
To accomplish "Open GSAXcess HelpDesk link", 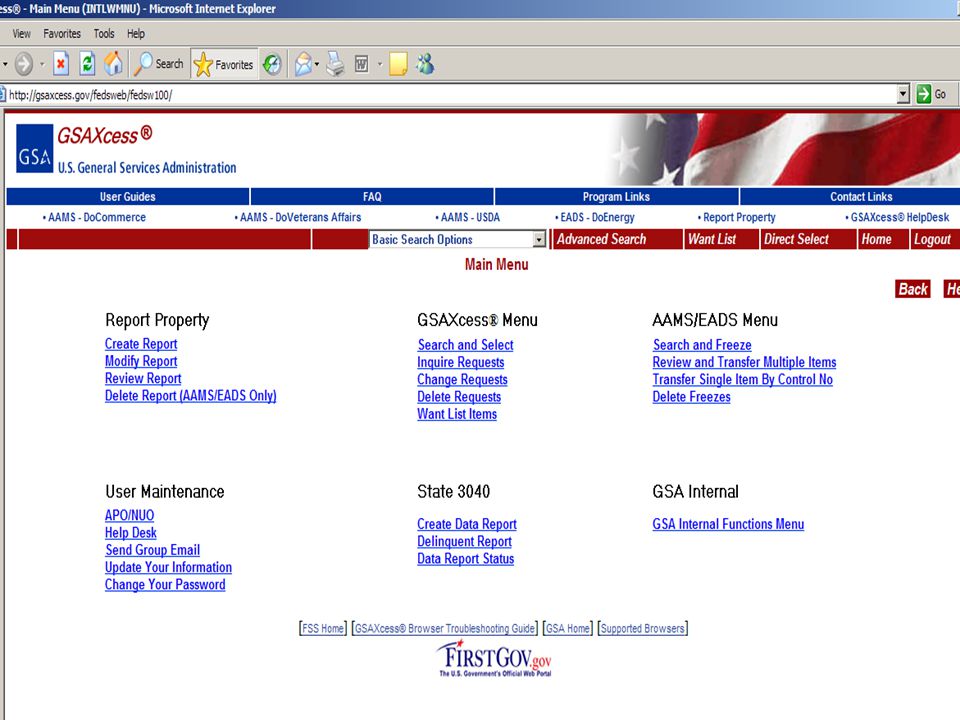I will pyautogui.click(x=897, y=217).
